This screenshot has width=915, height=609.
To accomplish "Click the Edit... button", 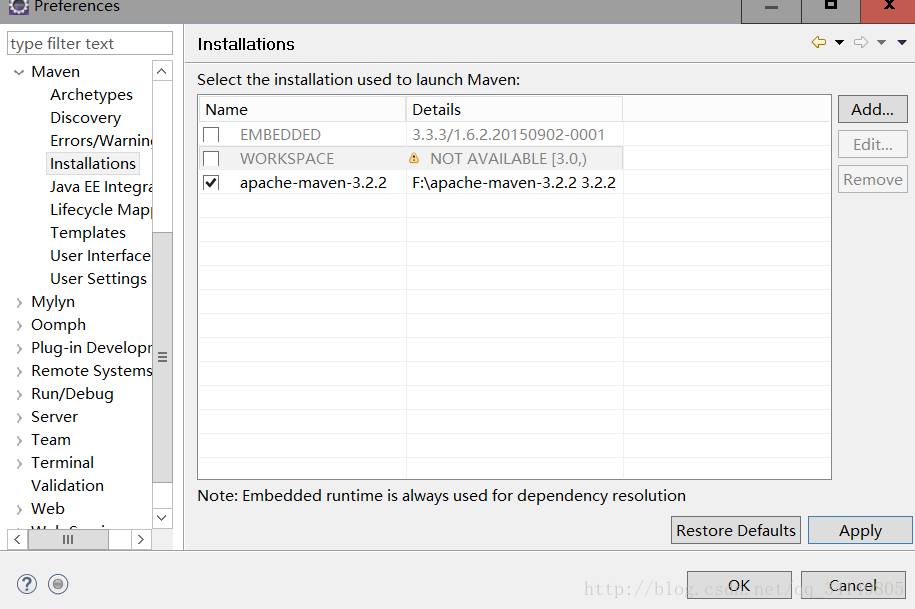I will (x=872, y=144).
